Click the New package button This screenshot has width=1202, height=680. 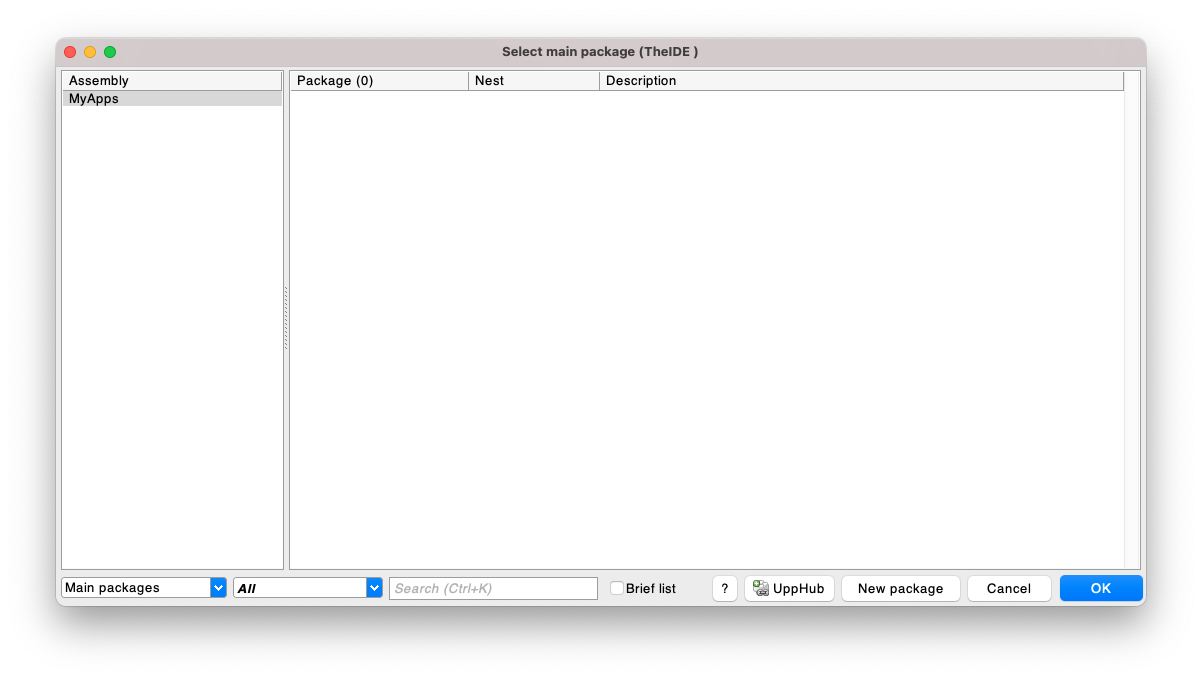point(900,588)
